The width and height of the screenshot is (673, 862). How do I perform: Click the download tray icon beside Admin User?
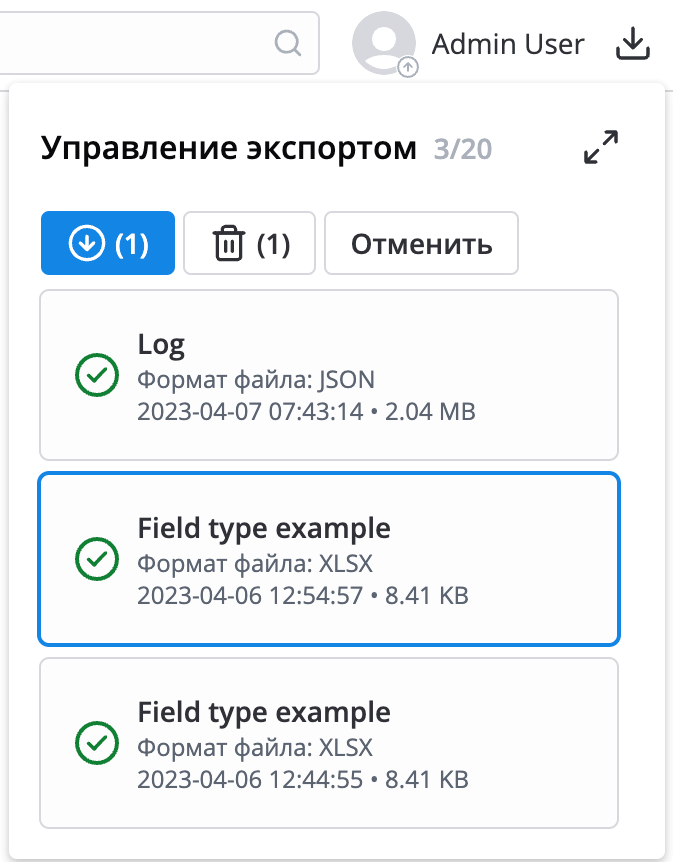[632, 44]
